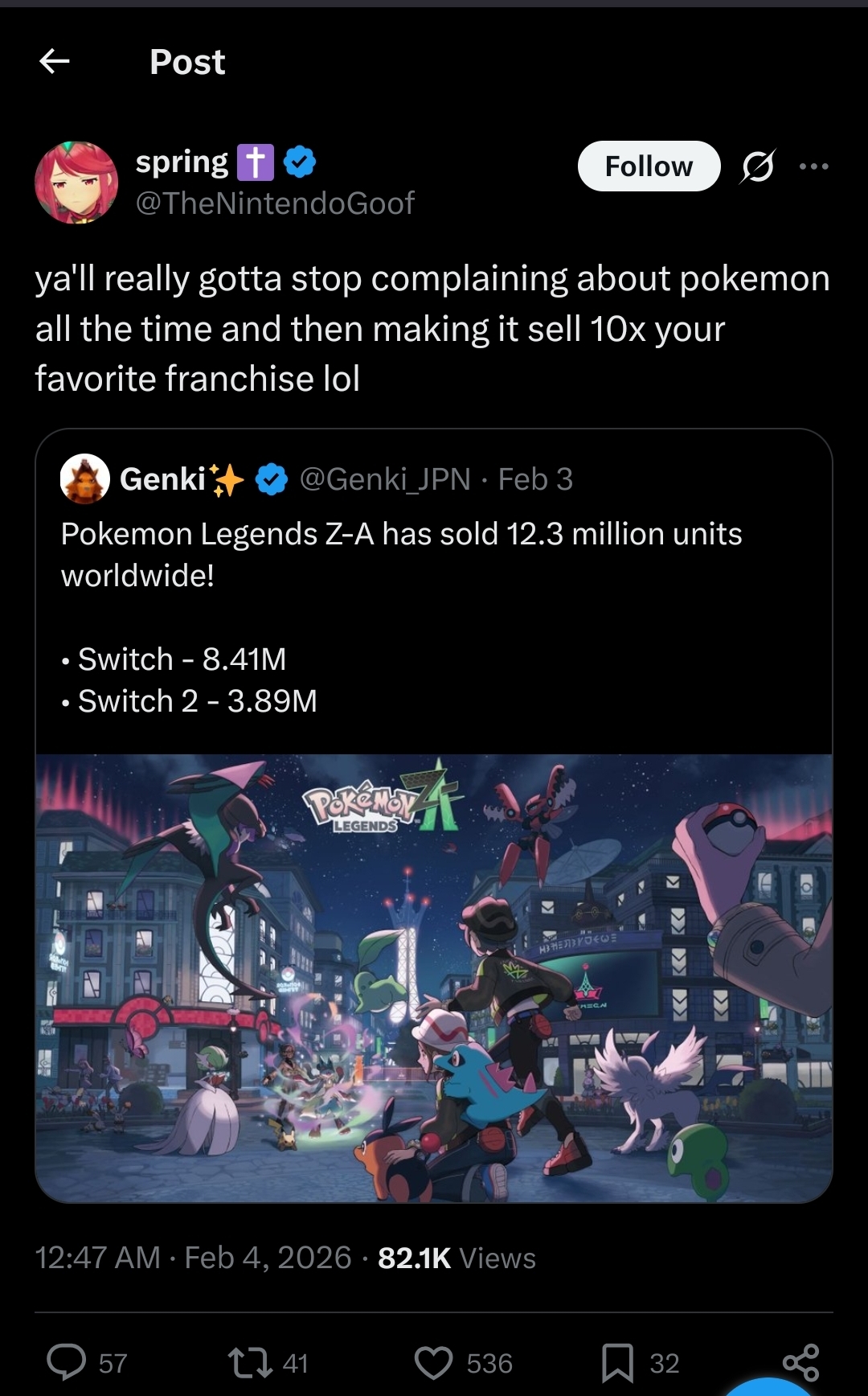The width and height of the screenshot is (868, 1396).
Task: Tap the back arrow icon
Action: click(55, 61)
